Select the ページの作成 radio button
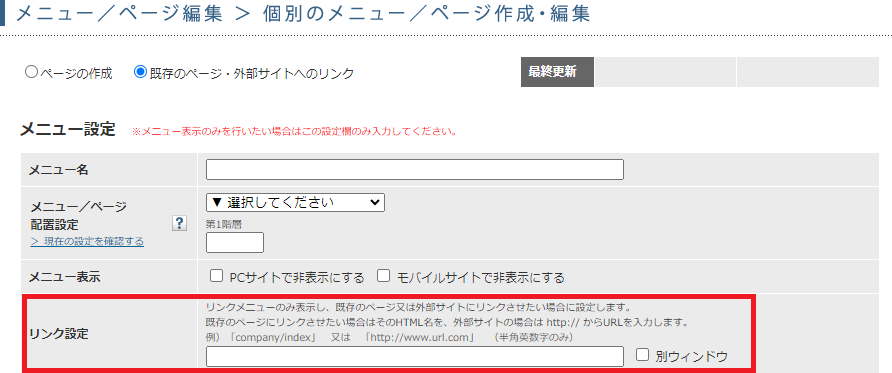 31,72
